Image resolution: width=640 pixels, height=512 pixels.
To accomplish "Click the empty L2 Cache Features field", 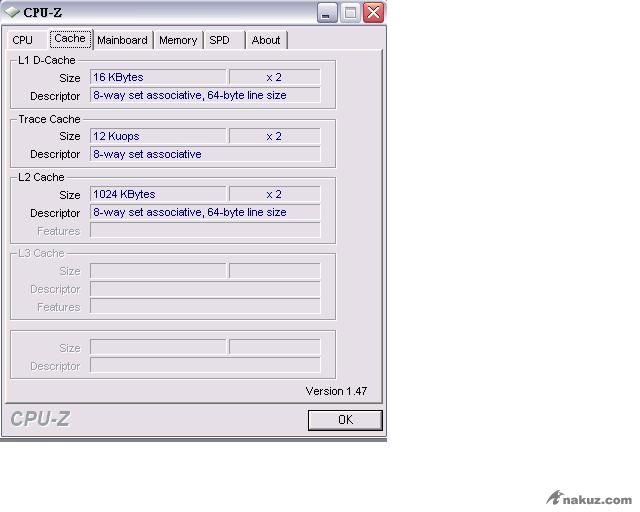I will 205,230.
